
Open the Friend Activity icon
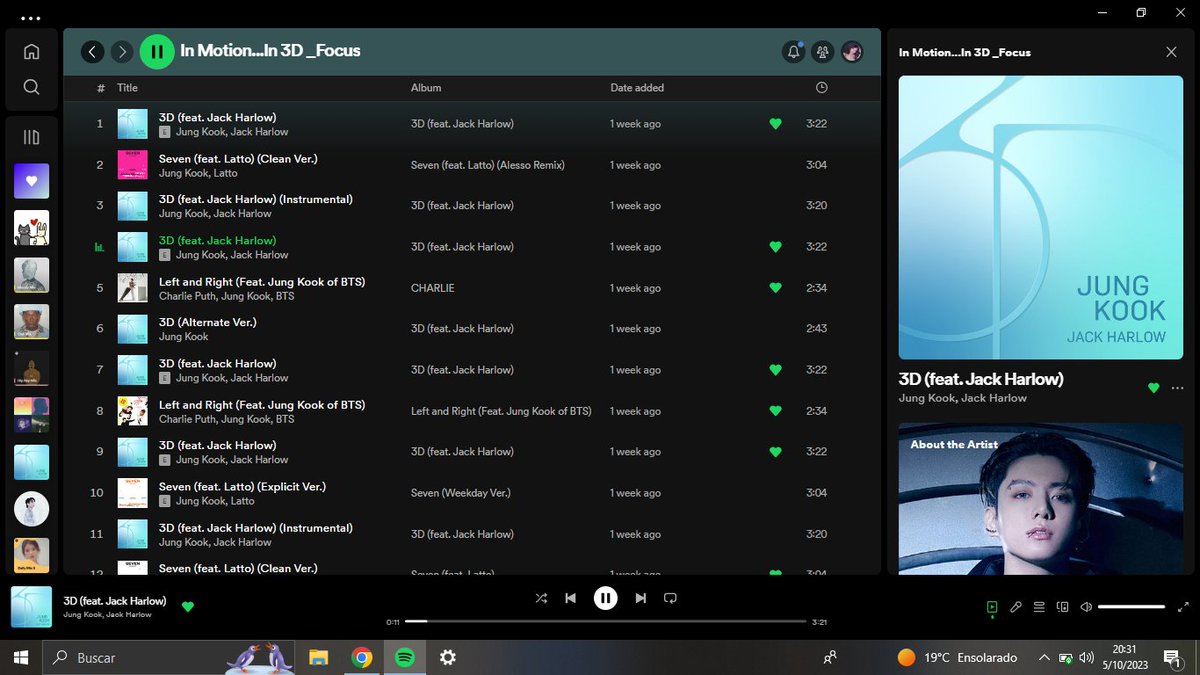pos(823,52)
